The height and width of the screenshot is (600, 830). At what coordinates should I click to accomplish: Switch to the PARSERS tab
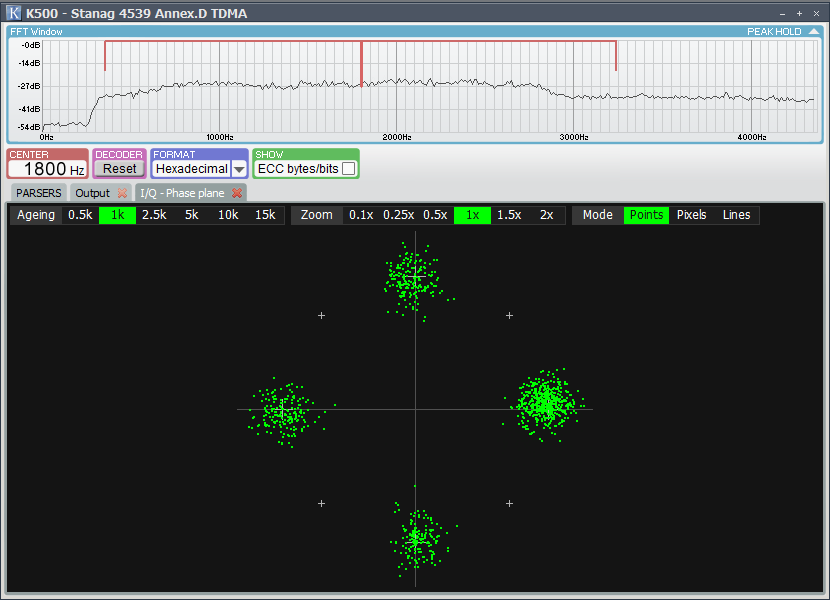[38, 193]
